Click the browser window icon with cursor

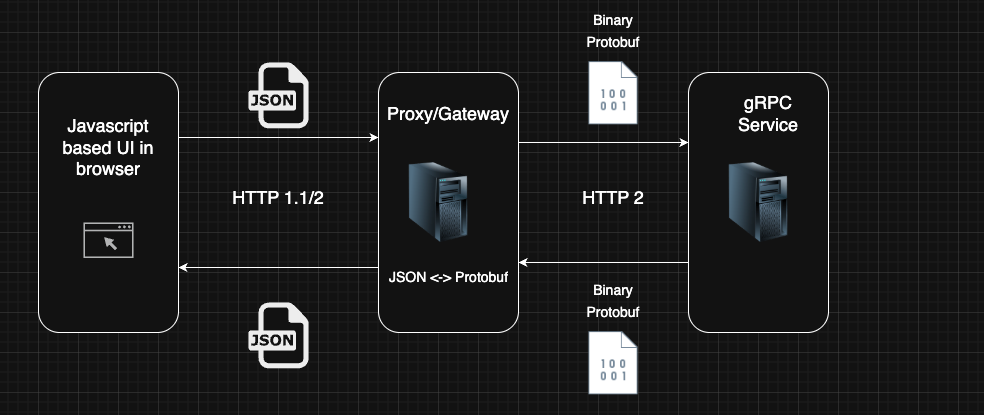click(108, 241)
